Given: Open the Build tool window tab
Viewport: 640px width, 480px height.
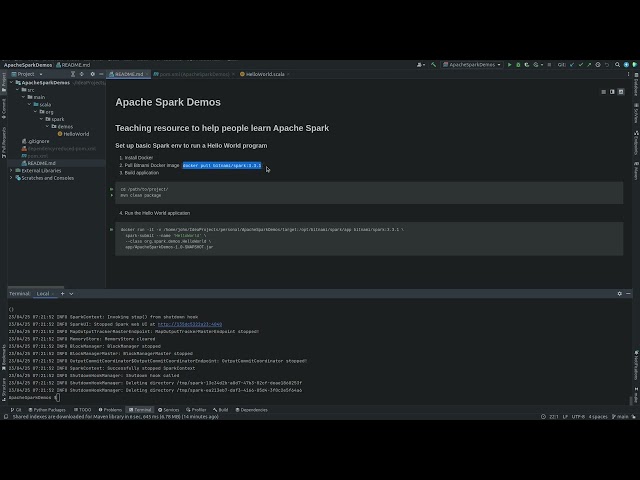Looking at the screenshot, I should pyautogui.click(x=220, y=410).
